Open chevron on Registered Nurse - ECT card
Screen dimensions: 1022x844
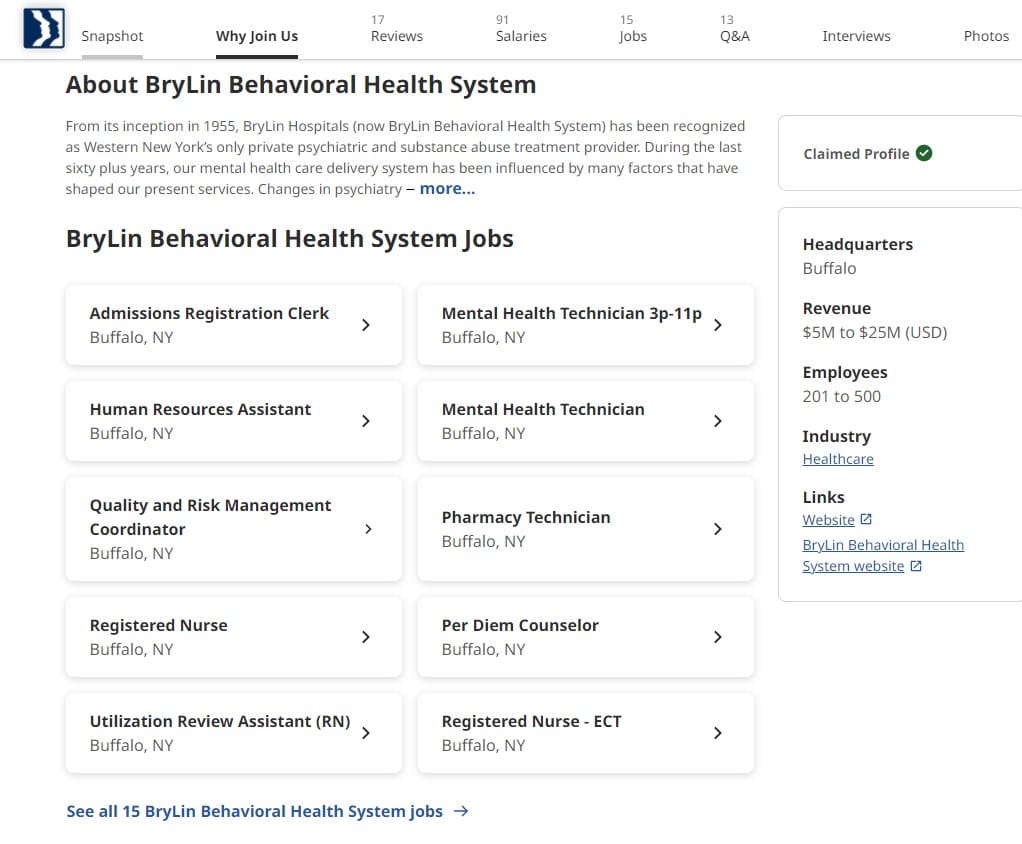pyautogui.click(x=718, y=733)
